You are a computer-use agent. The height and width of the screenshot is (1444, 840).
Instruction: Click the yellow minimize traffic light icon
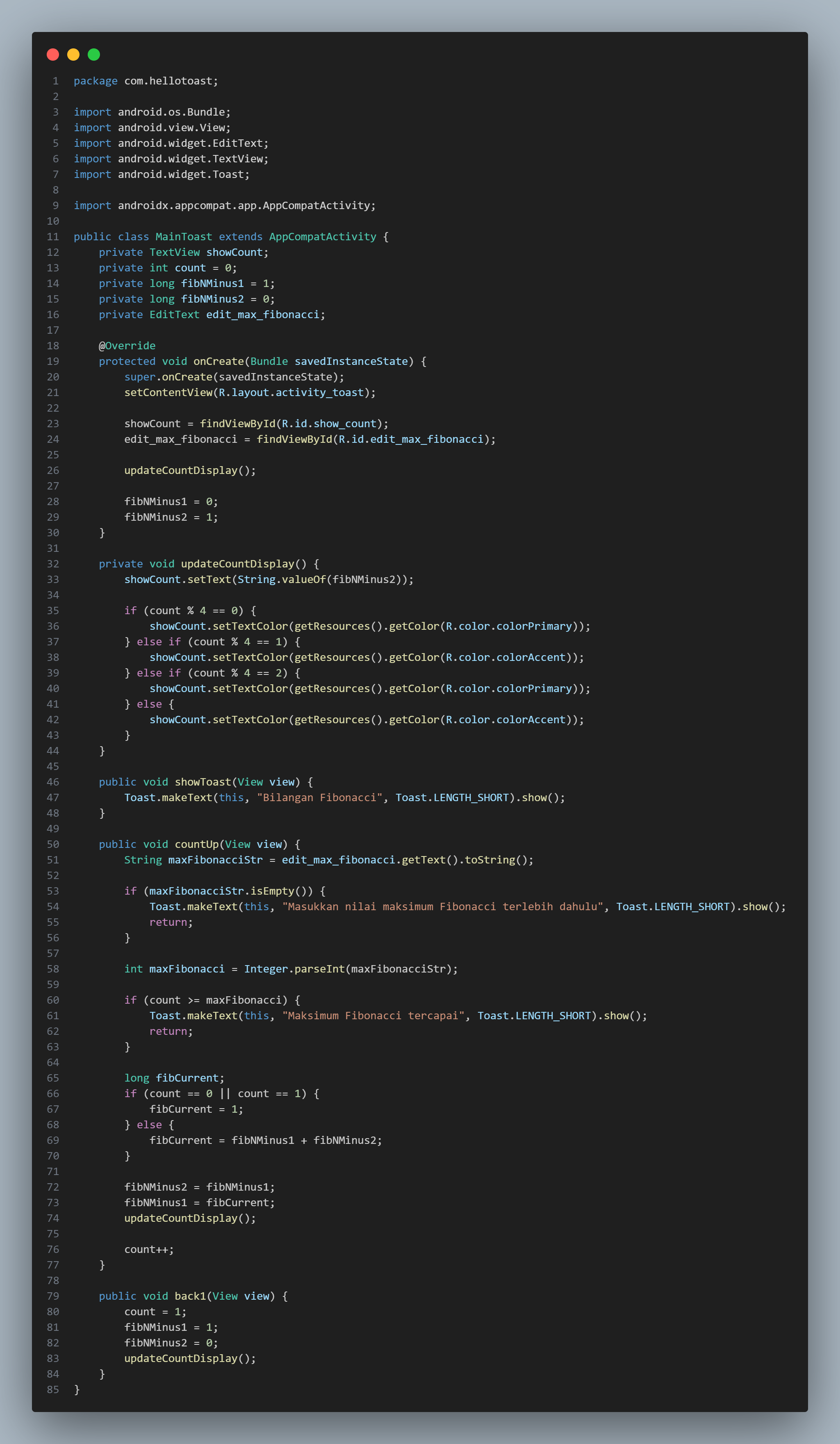click(x=73, y=55)
